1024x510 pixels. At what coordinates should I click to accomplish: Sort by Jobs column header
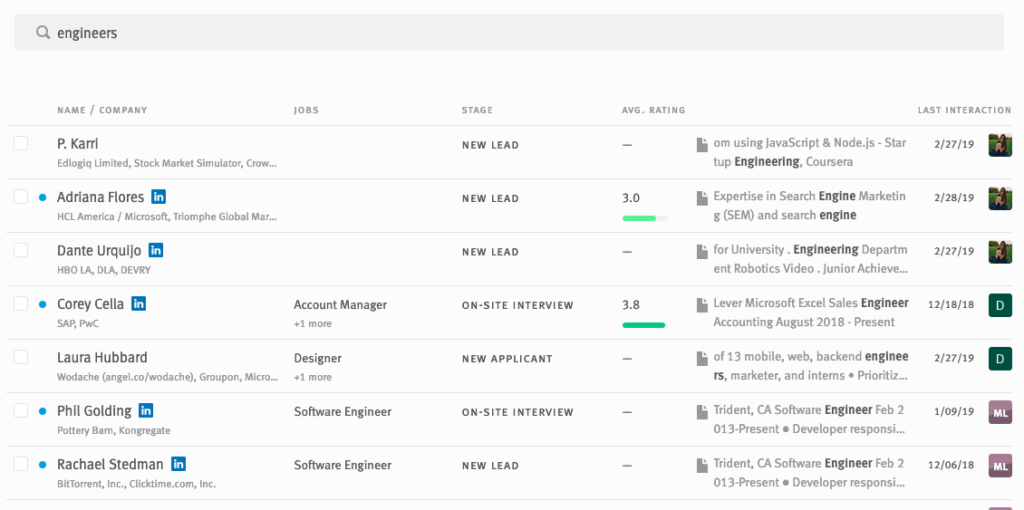pyautogui.click(x=306, y=110)
